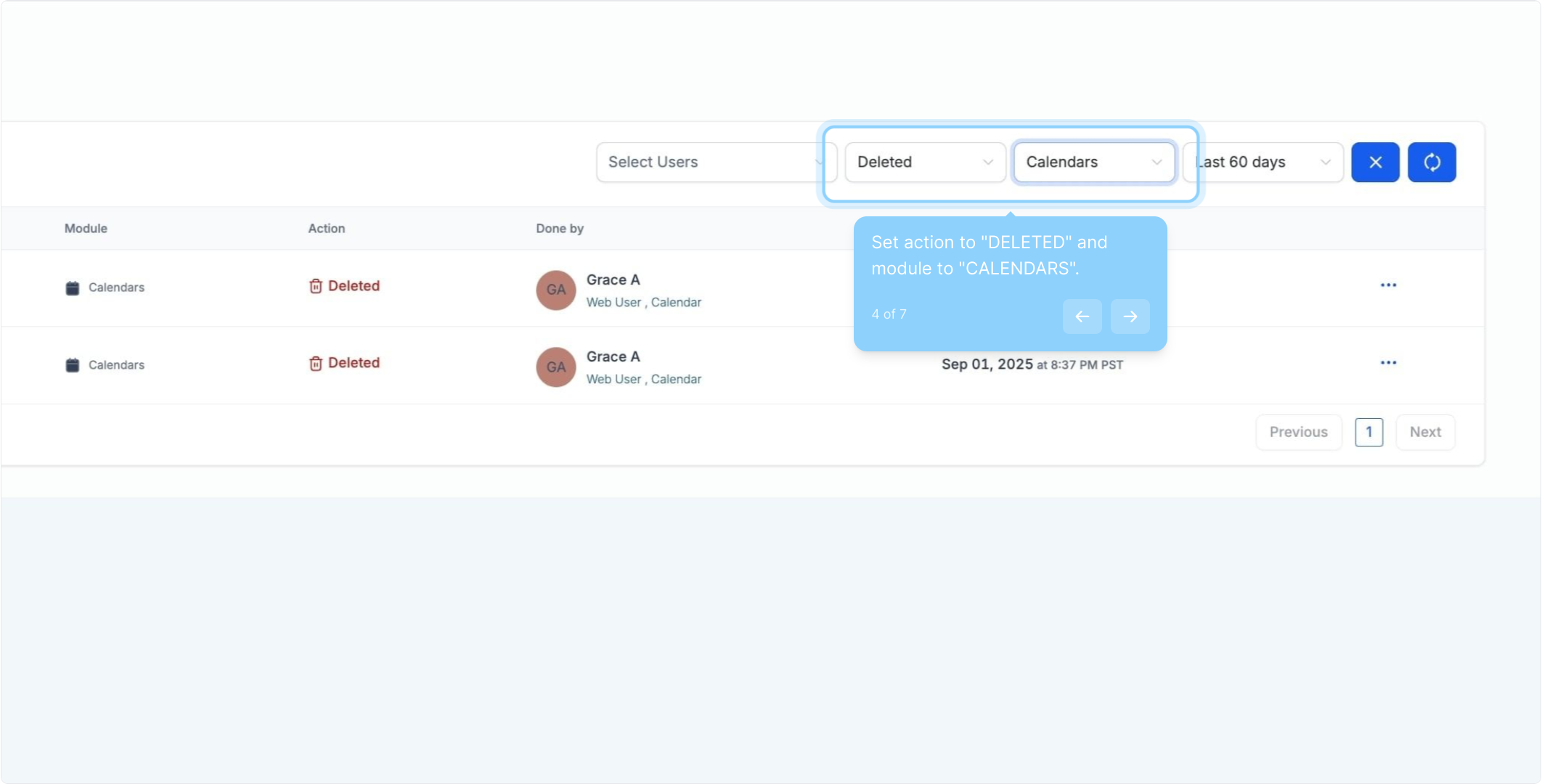Click the Module column header
The width and height of the screenshot is (1542, 784).
point(86,229)
